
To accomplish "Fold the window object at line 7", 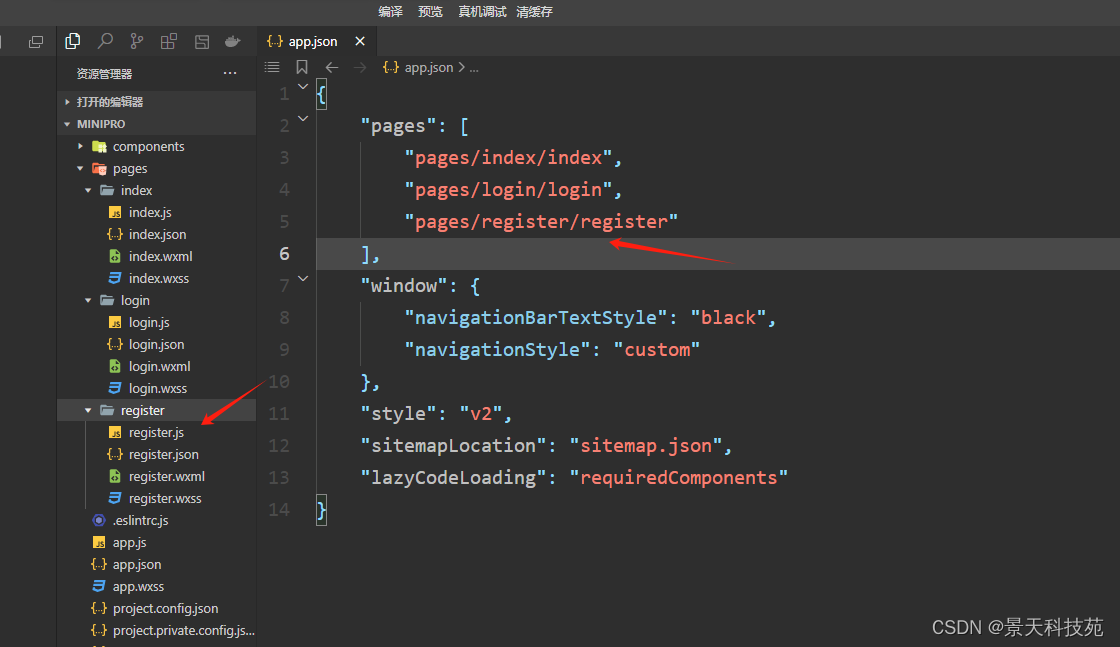I will [x=303, y=279].
